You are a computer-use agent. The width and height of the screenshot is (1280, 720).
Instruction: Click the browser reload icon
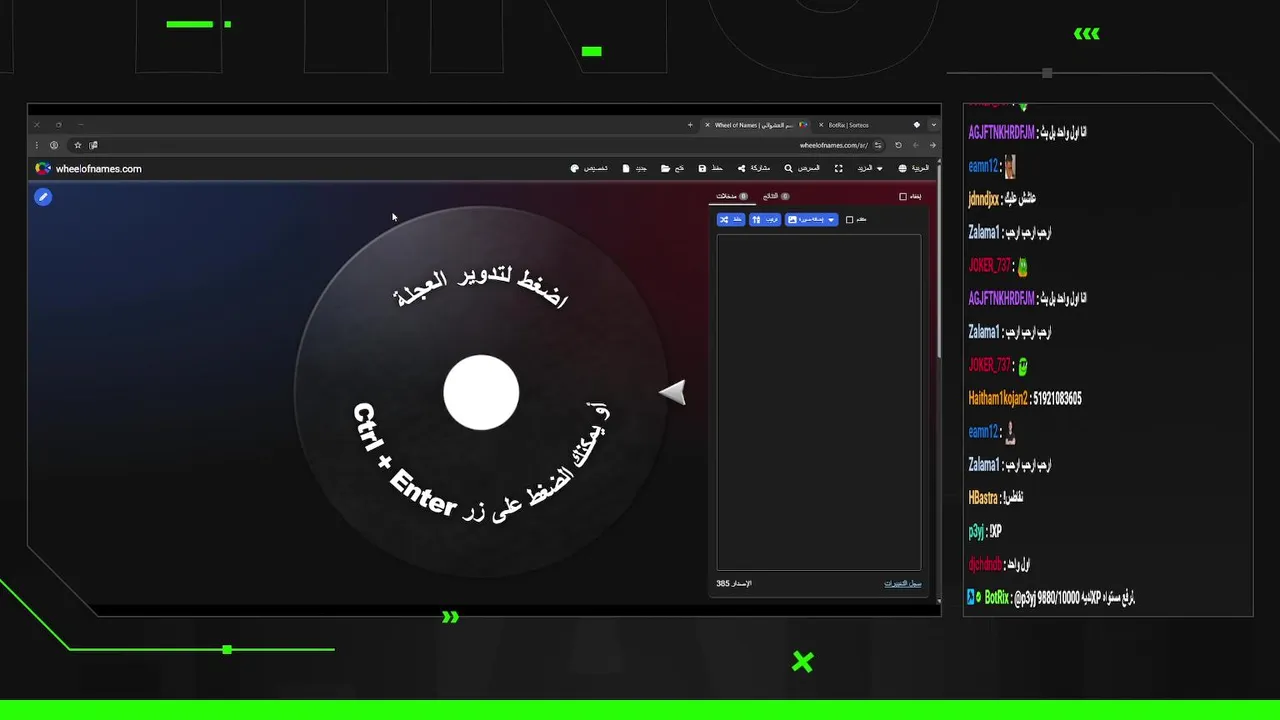tap(898, 145)
